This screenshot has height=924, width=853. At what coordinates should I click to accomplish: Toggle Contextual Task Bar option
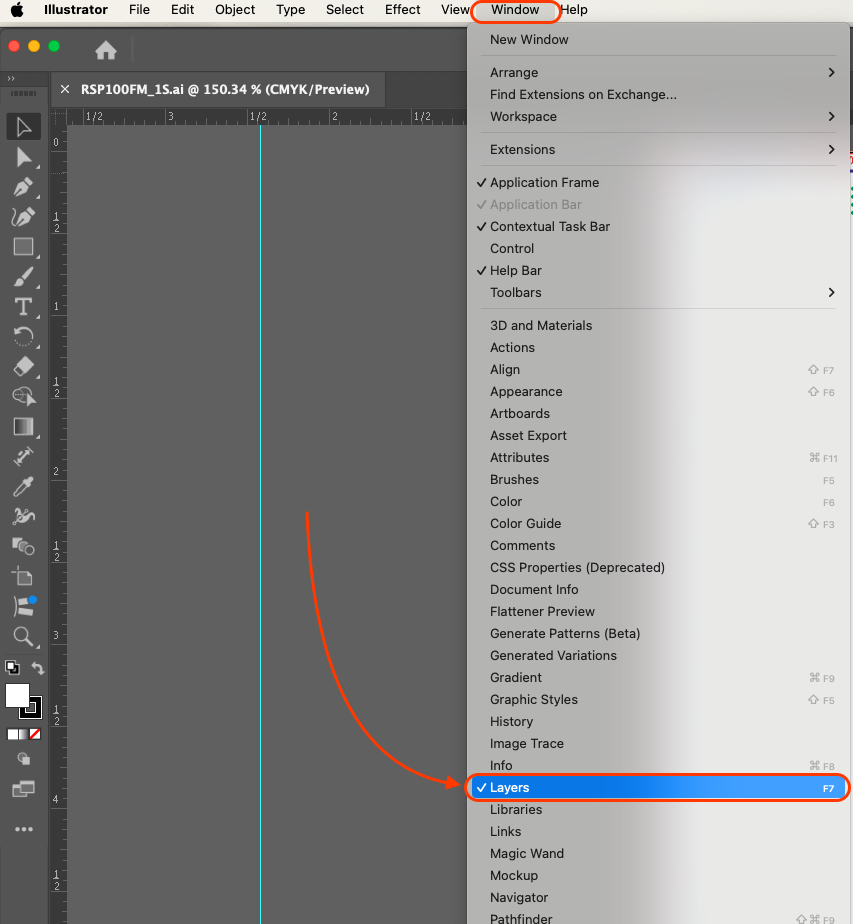pyautogui.click(x=659, y=226)
